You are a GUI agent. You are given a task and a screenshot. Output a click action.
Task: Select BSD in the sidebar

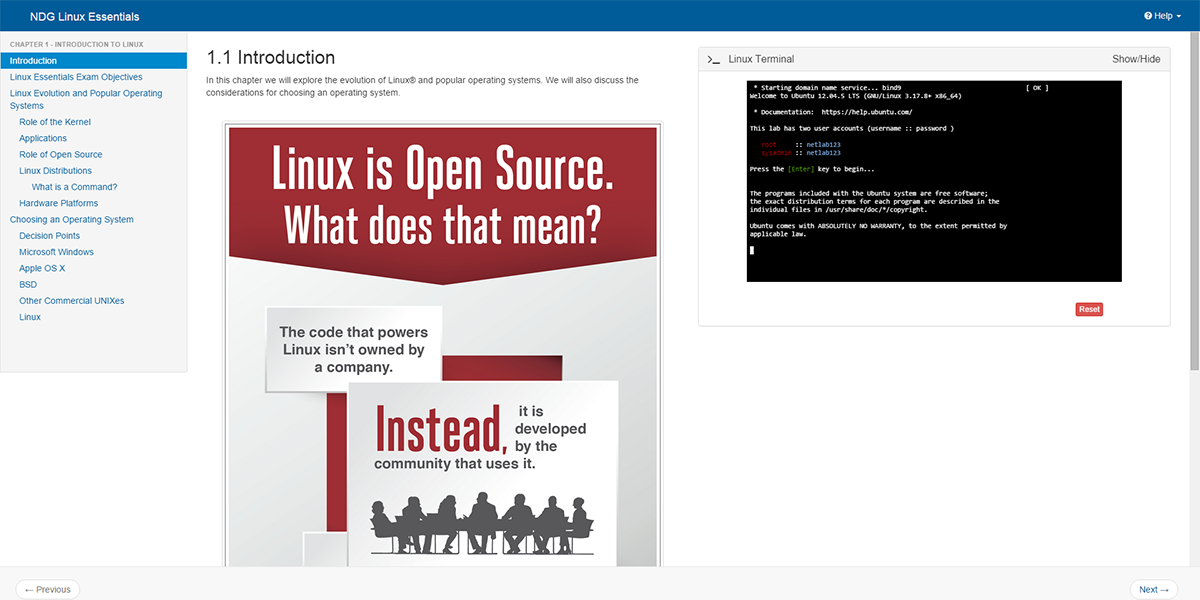[28, 284]
